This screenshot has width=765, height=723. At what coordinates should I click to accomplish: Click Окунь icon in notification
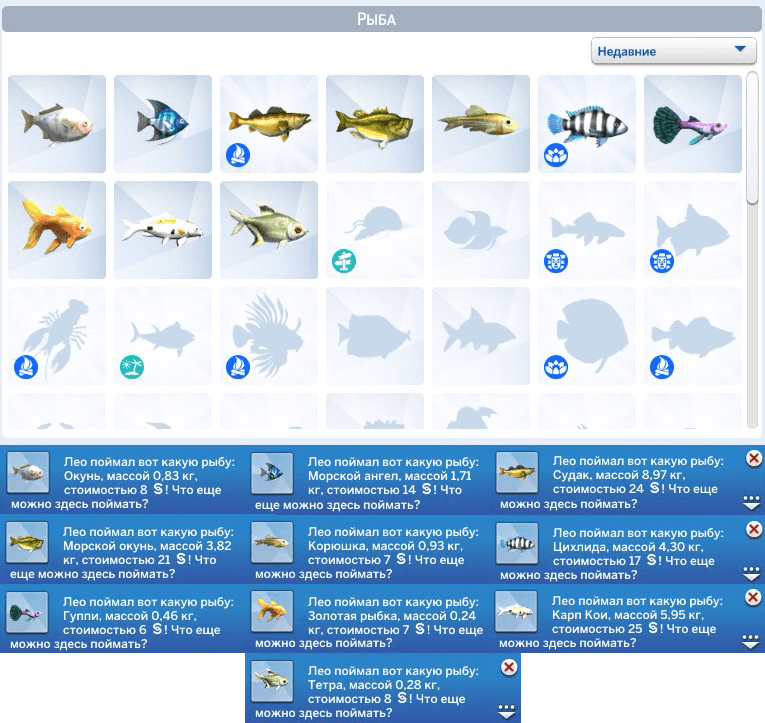[x=28, y=472]
